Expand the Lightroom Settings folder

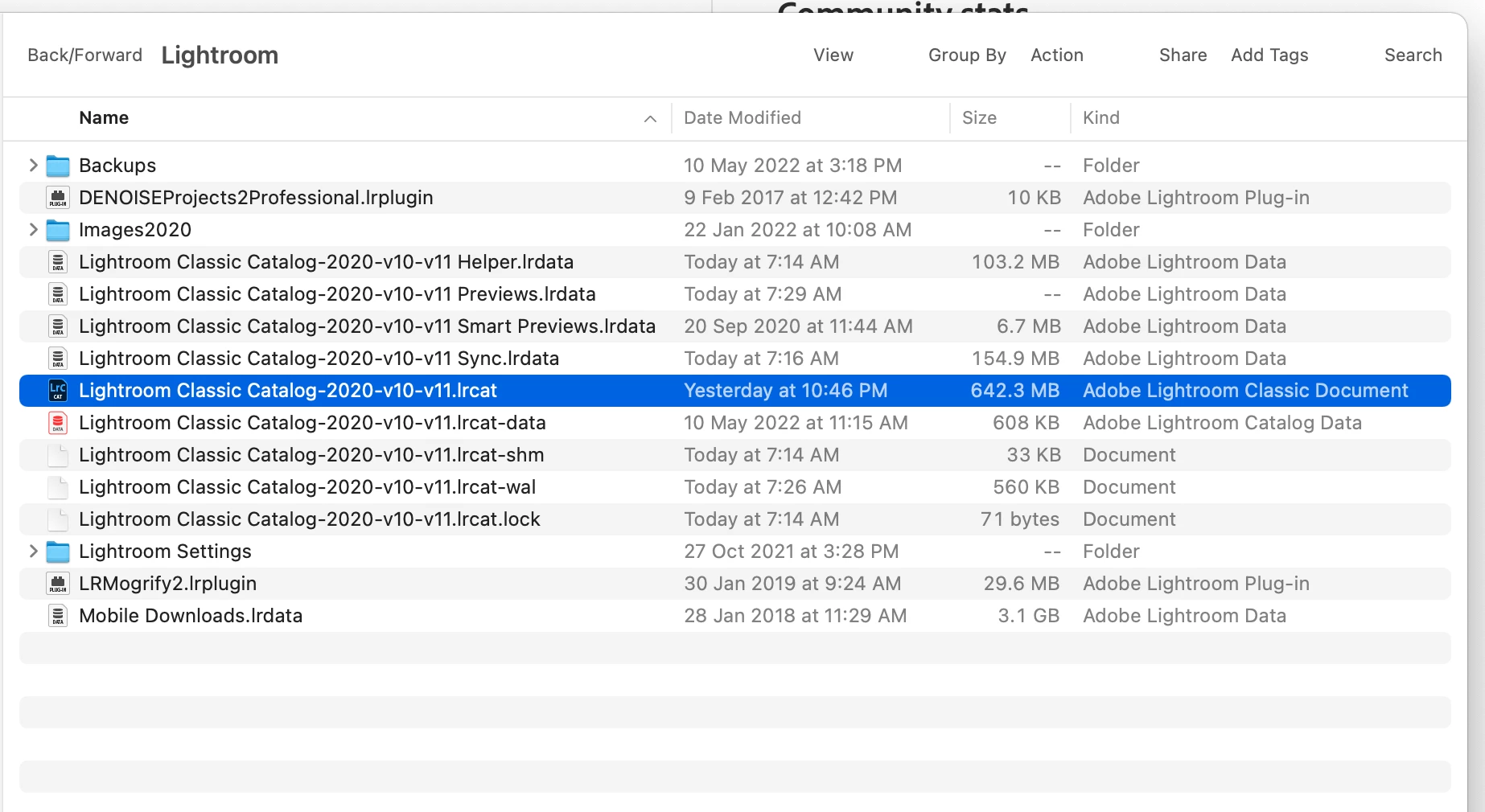33,552
